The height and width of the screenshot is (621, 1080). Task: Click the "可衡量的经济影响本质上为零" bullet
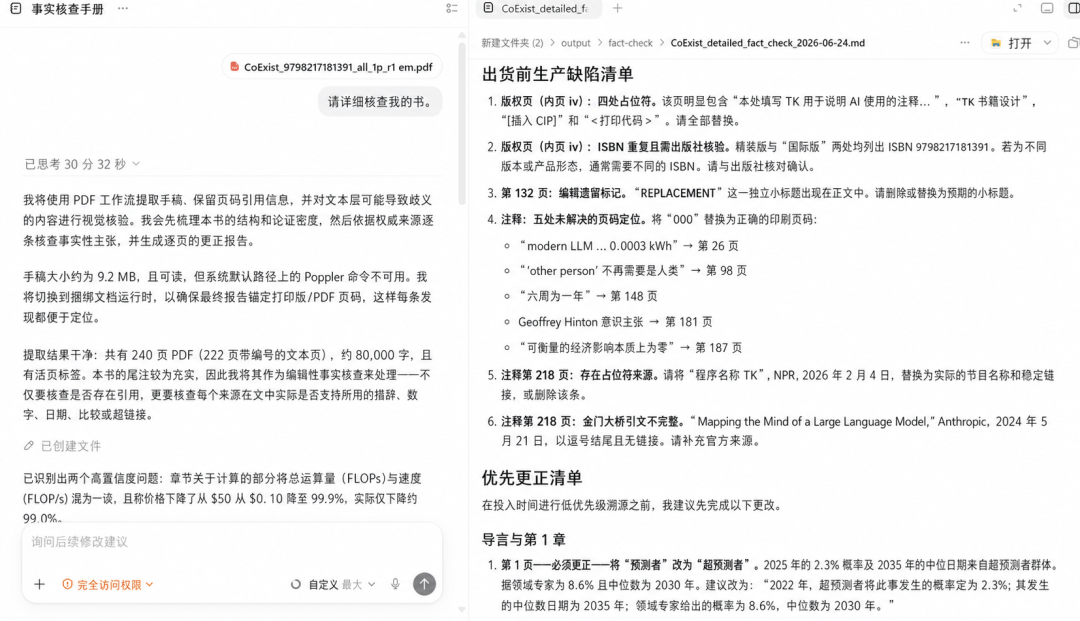(x=630, y=348)
